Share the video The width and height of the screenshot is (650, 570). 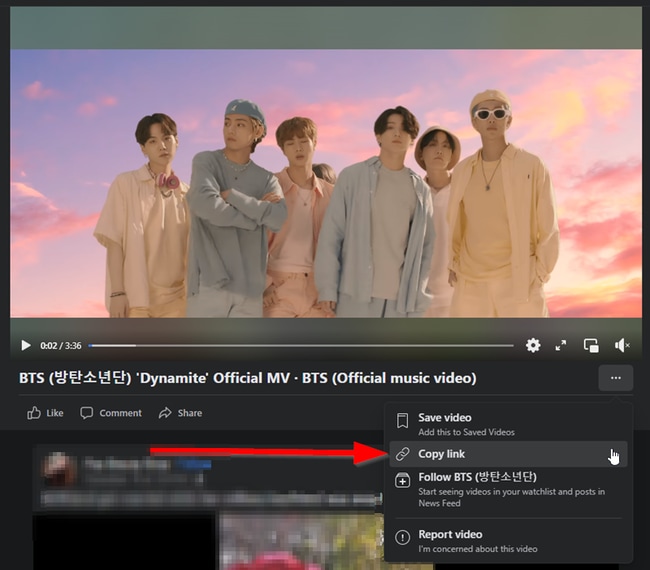pyautogui.click(x=180, y=413)
